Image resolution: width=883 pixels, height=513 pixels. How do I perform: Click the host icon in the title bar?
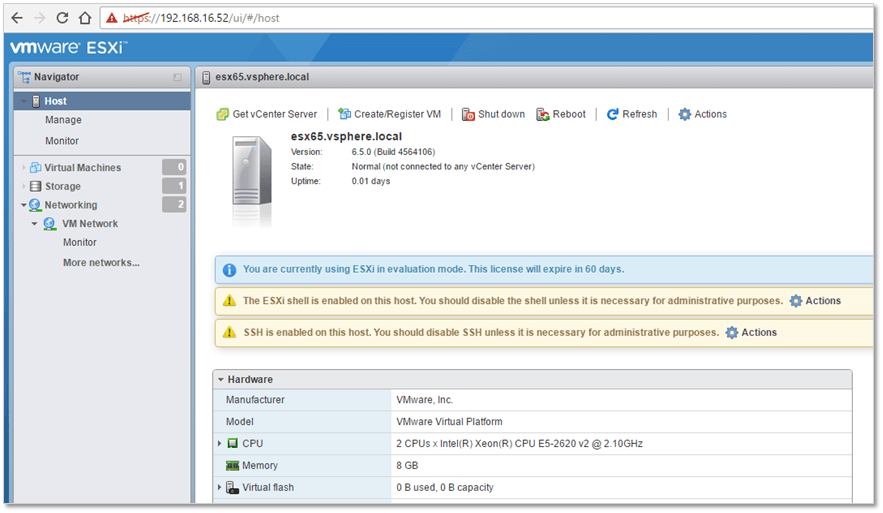206,77
